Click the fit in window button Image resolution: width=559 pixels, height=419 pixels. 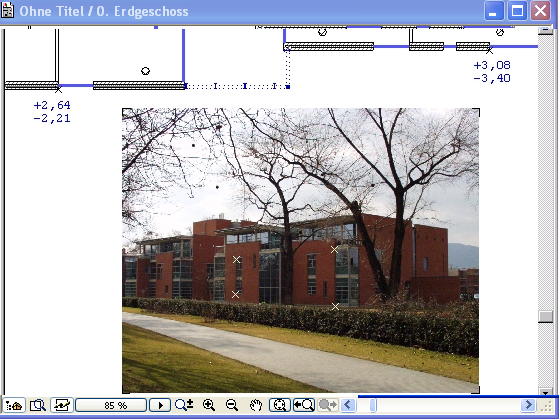click(280, 405)
